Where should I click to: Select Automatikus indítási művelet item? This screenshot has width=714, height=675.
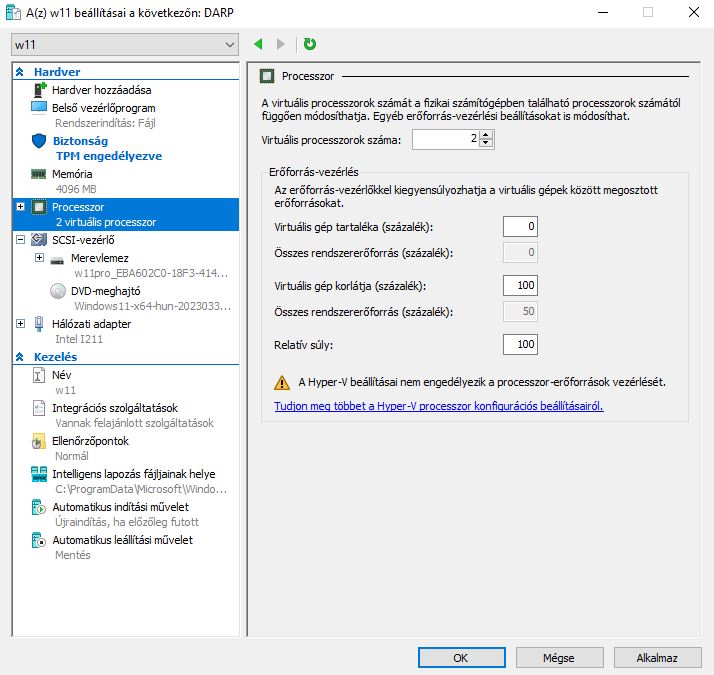tap(120, 507)
